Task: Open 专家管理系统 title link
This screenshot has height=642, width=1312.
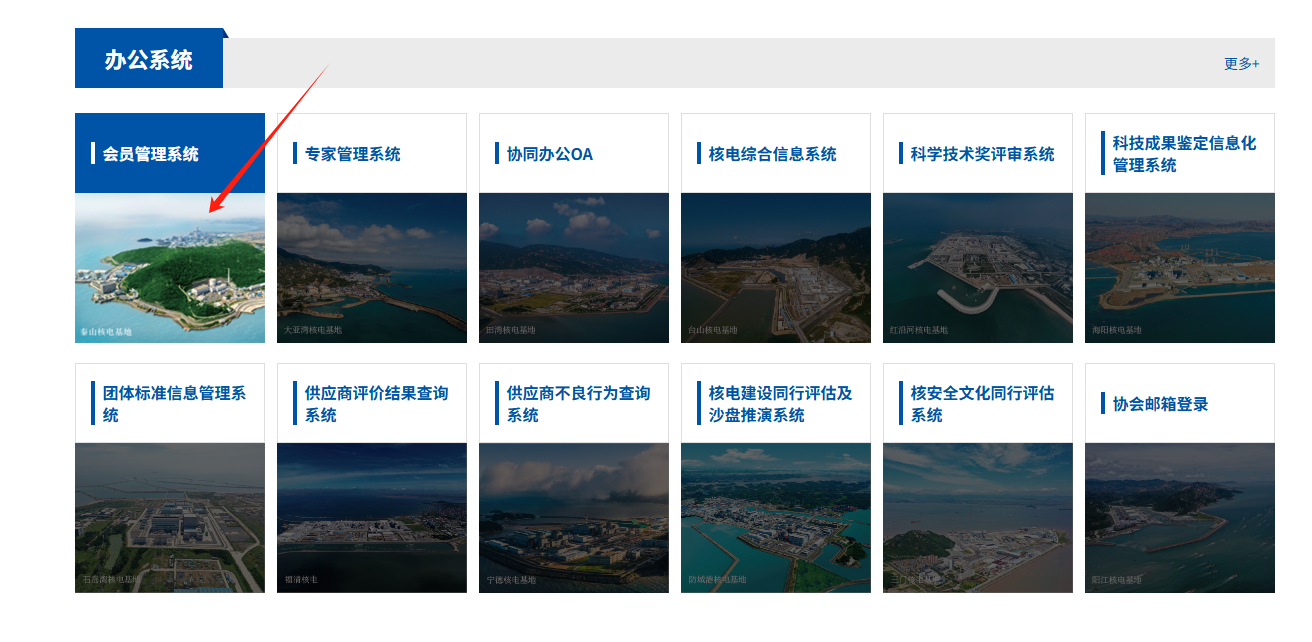Action: [x=352, y=154]
